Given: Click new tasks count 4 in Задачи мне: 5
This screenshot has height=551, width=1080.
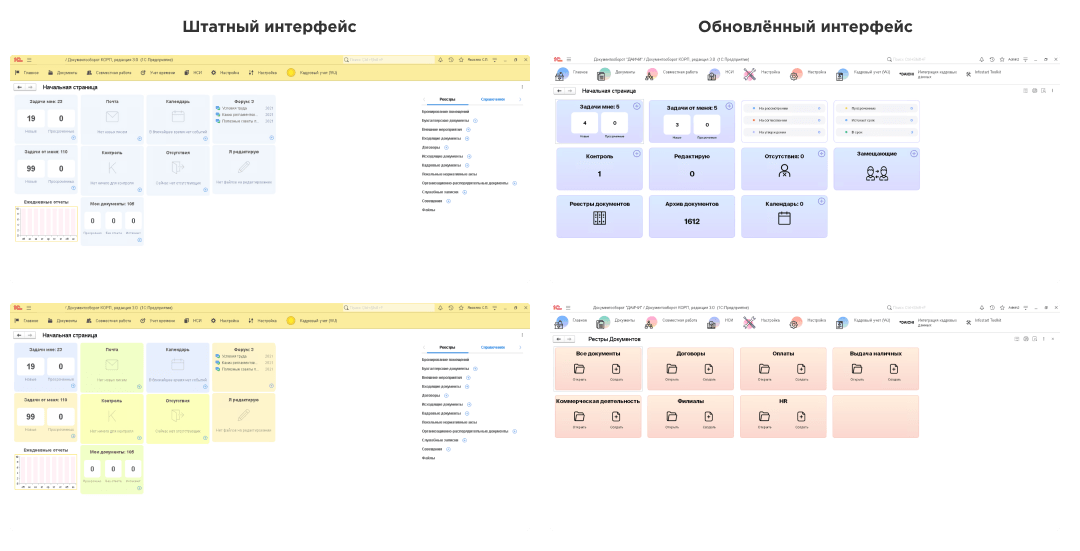Looking at the screenshot, I should point(585,124).
